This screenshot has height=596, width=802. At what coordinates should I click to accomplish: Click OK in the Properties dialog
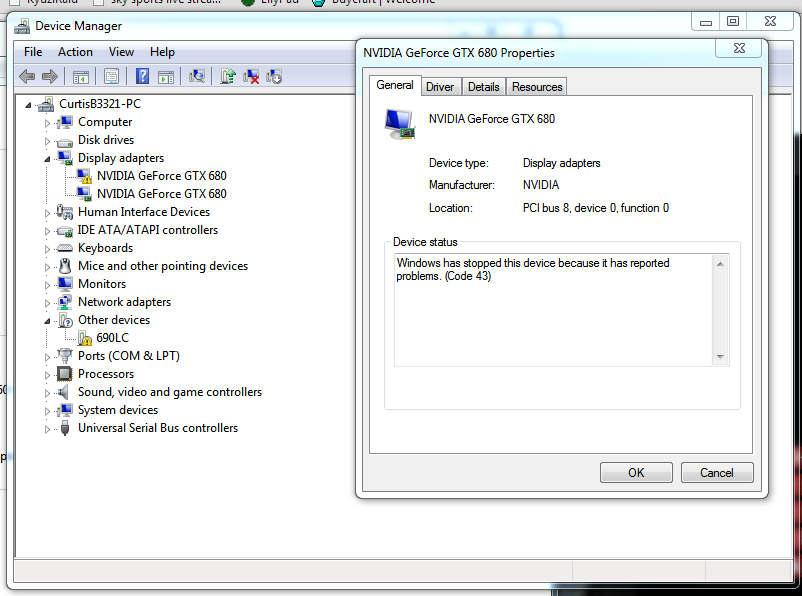coord(636,473)
